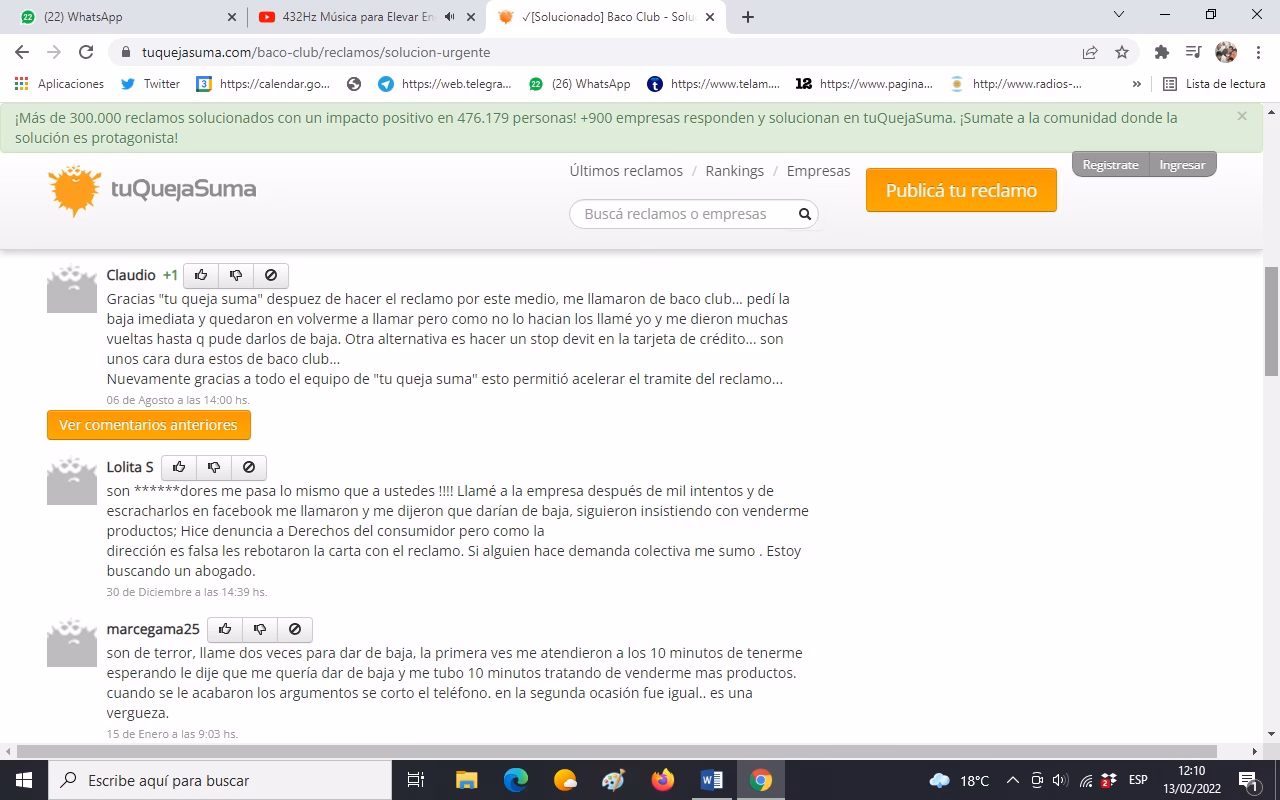Report marcegama25's comment with block icon
This screenshot has height=800, width=1280.
295,629
